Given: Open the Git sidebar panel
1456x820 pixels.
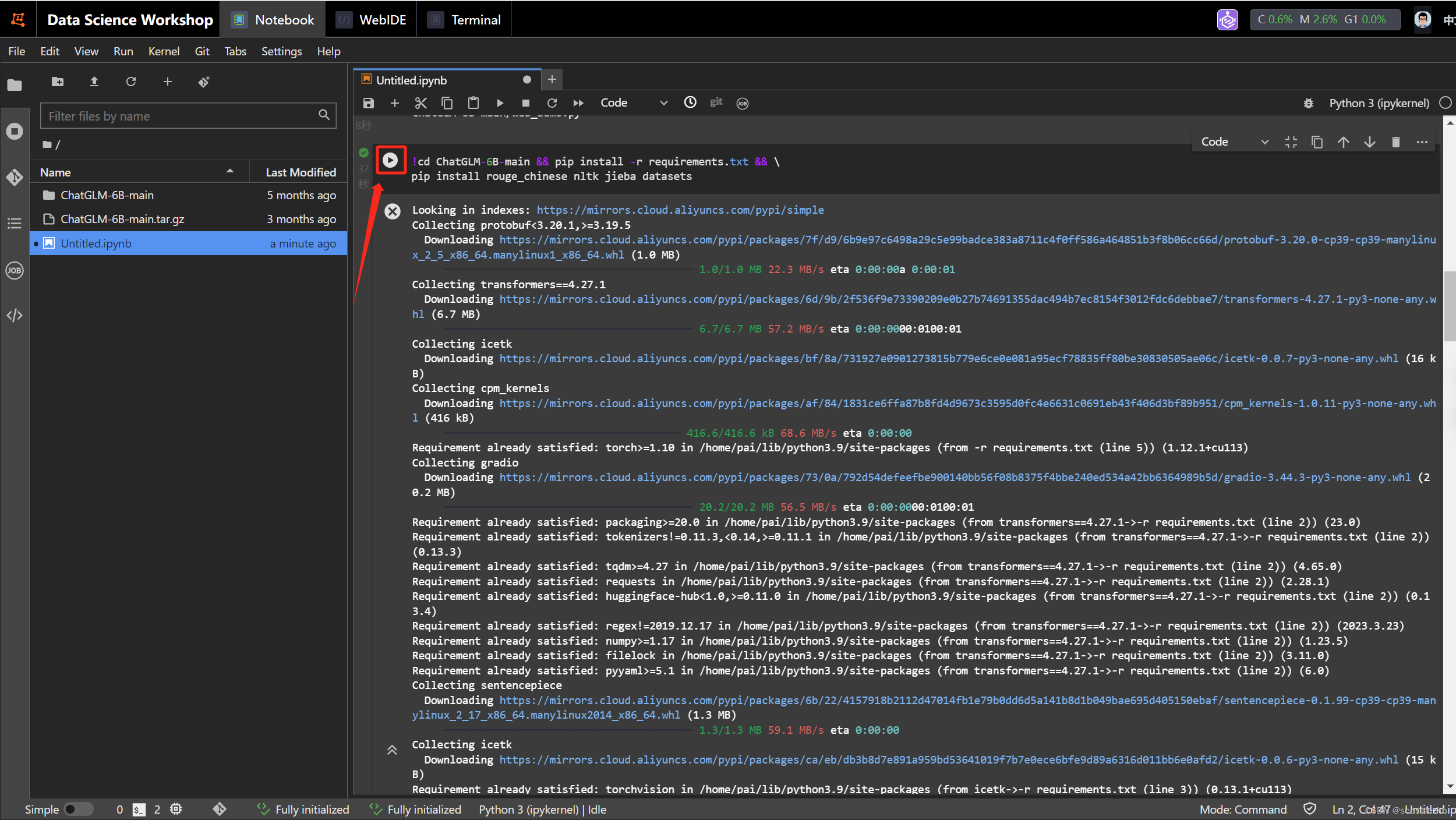Looking at the screenshot, I should point(15,177).
